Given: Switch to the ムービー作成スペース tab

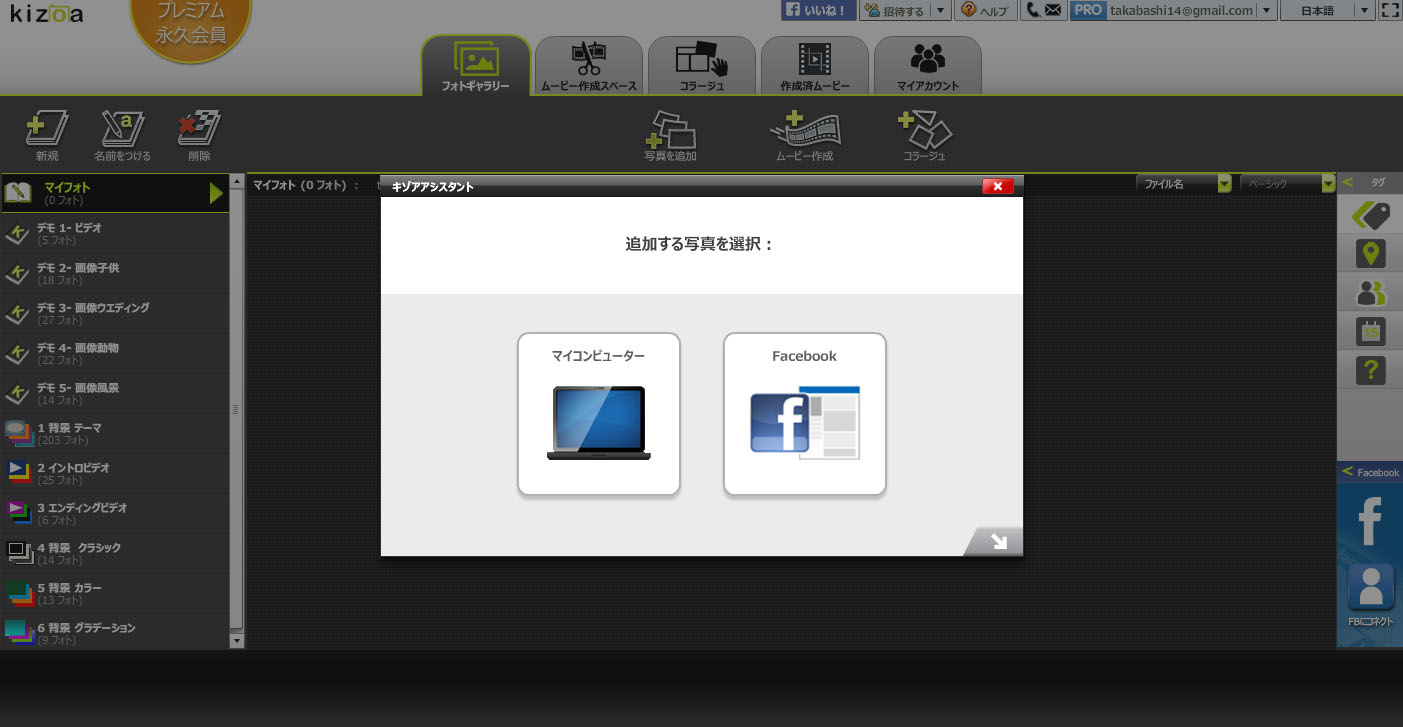Looking at the screenshot, I should [588, 66].
